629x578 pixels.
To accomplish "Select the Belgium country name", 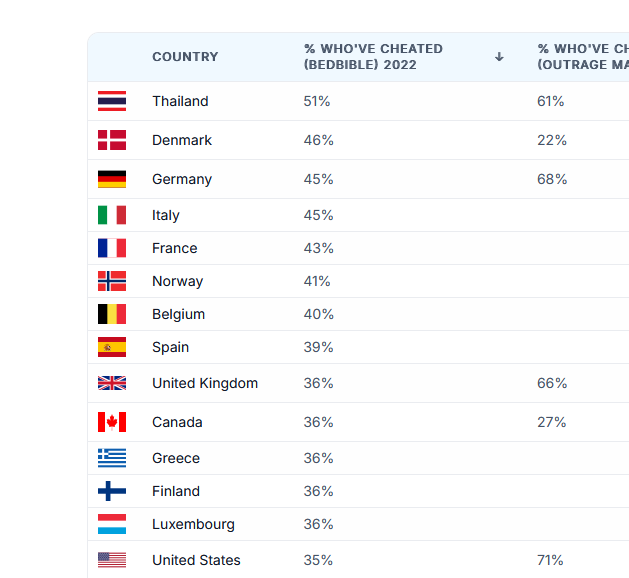I will click(179, 314).
